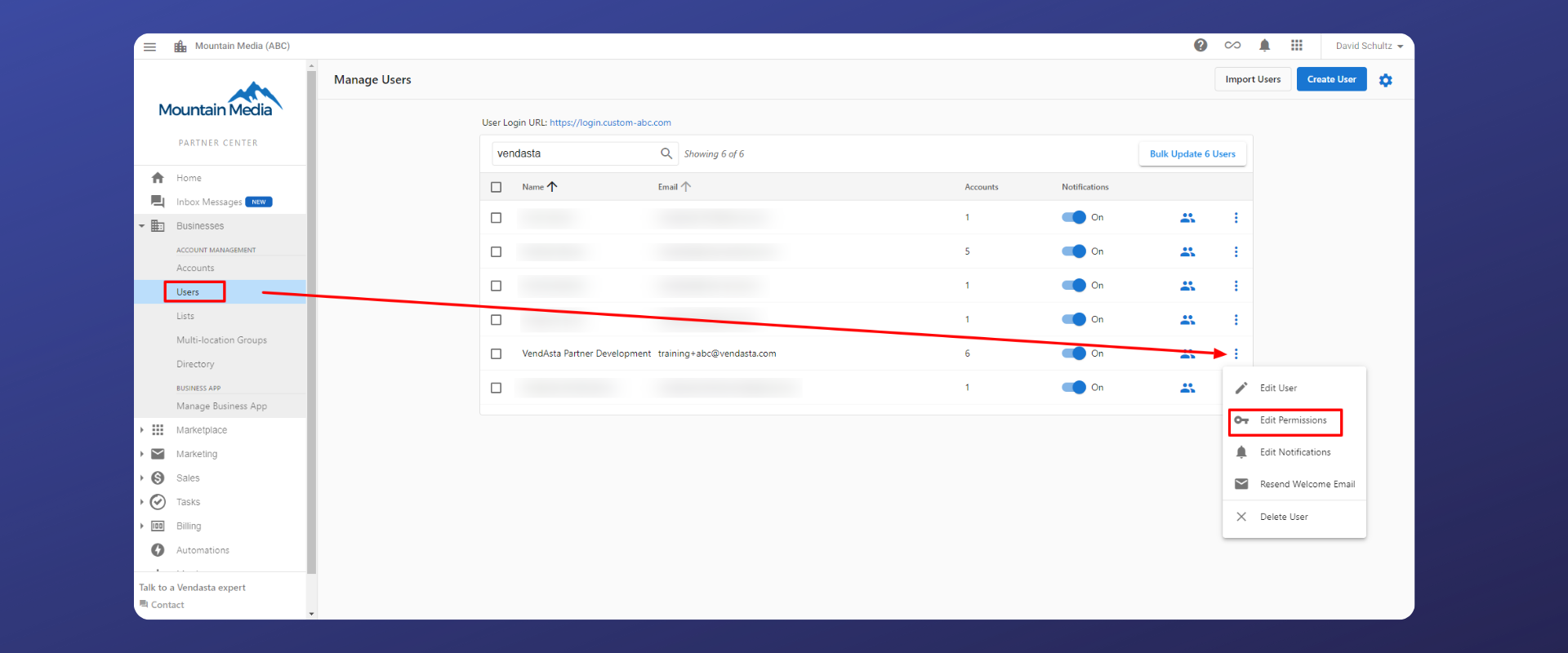This screenshot has height=653, width=1568.
Task: Select Delete User from context menu
Action: [x=1294, y=517]
